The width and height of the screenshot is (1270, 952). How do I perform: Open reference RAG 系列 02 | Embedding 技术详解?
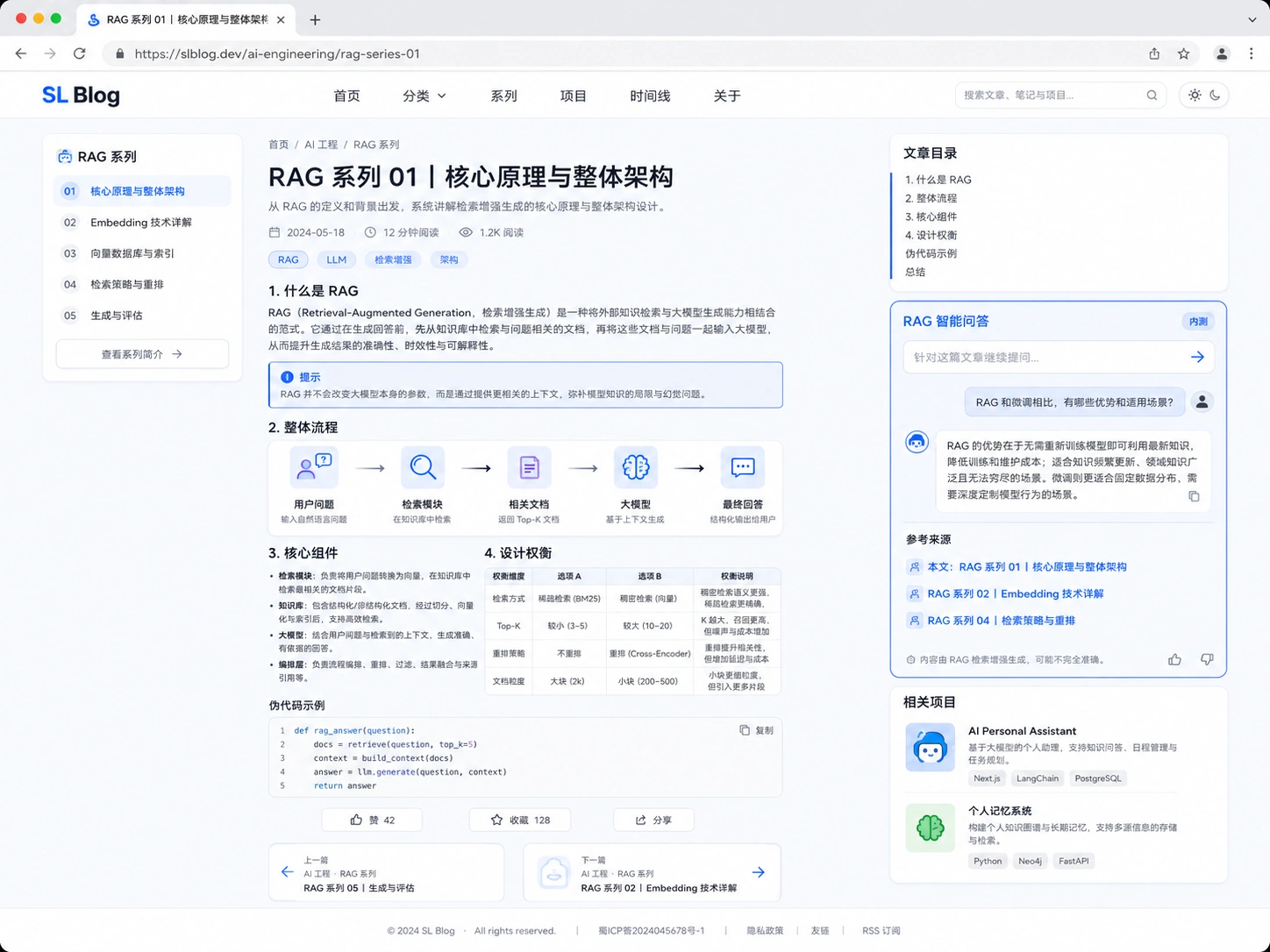[1015, 593]
